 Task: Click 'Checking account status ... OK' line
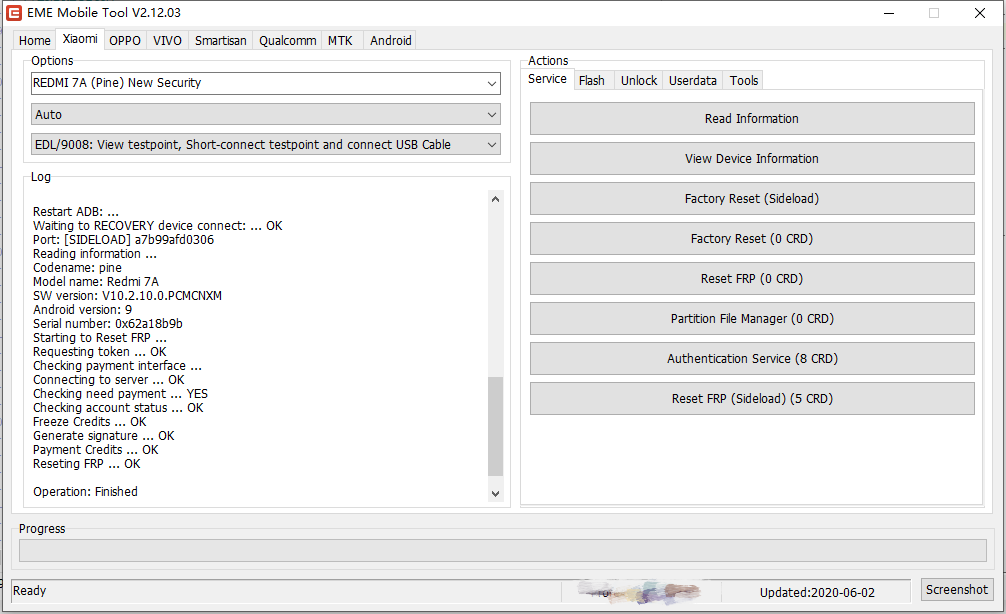(119, 408)
